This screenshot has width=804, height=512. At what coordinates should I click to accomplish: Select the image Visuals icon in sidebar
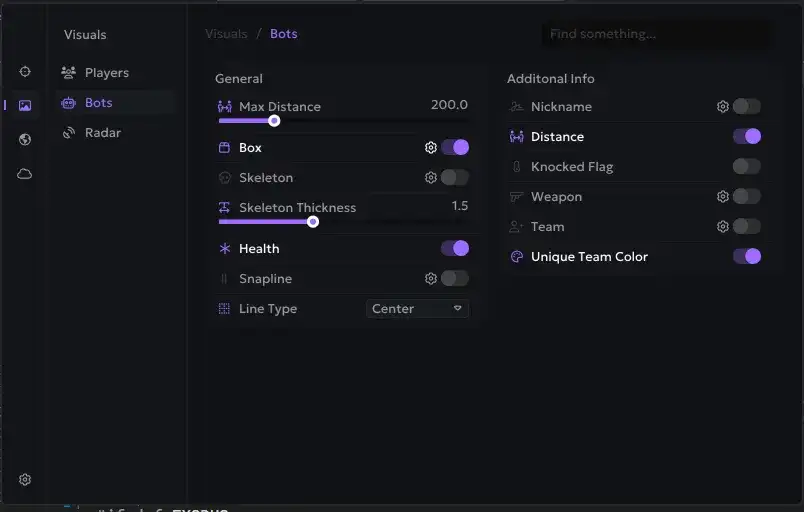coord(25,105)
